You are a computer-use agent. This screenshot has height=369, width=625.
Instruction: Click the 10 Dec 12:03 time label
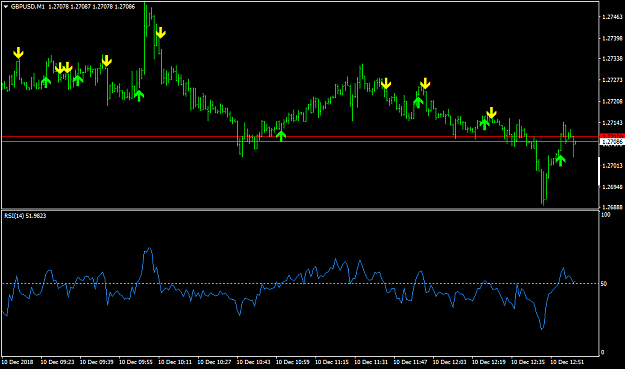tap(450, 362)
